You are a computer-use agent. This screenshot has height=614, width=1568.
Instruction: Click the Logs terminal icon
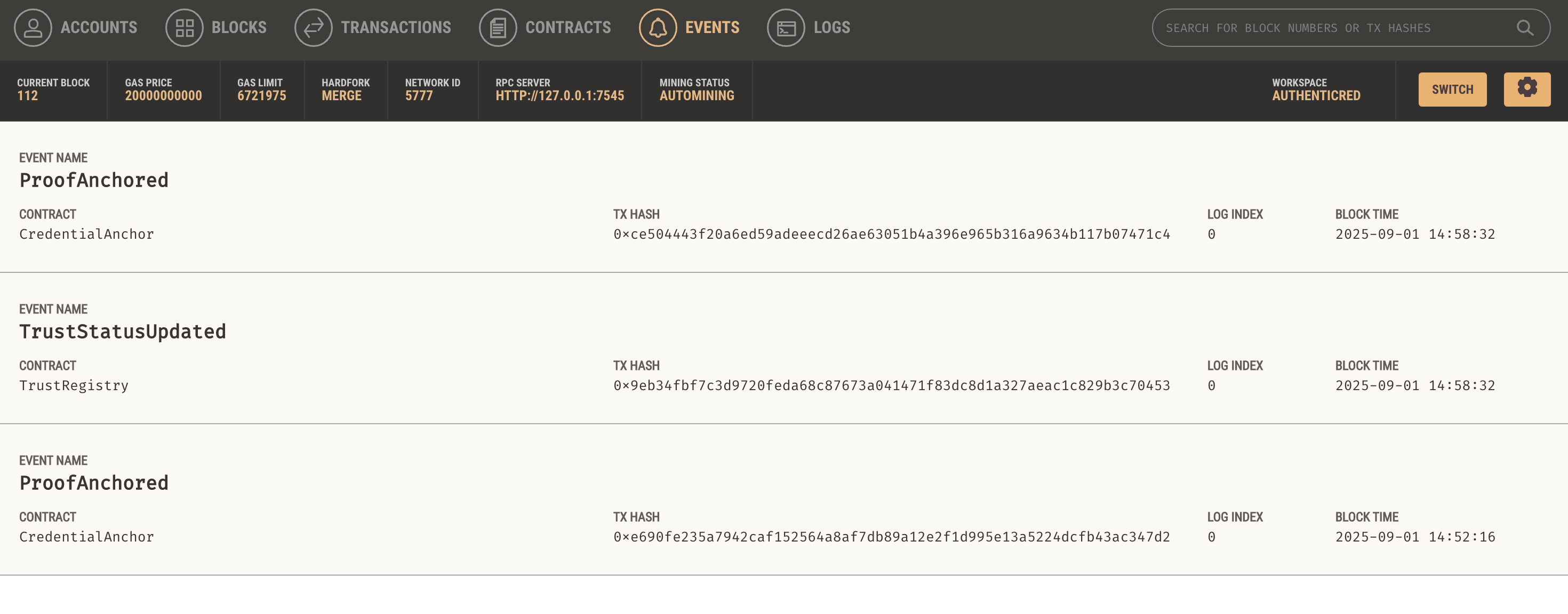[785, 28]
